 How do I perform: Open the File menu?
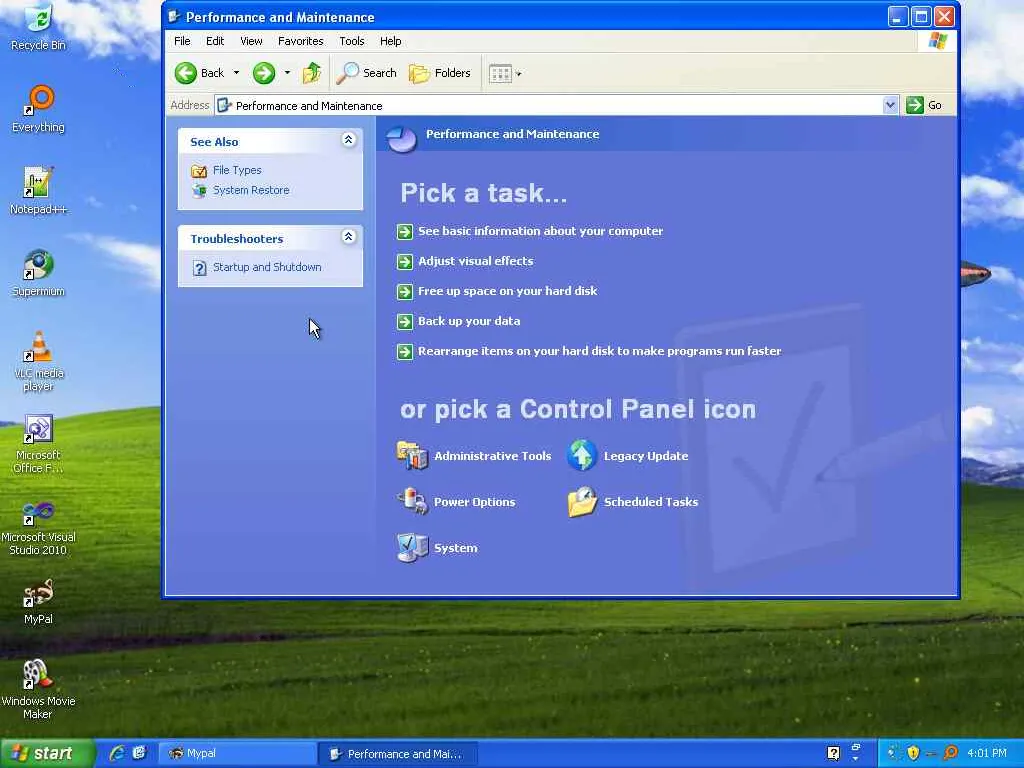[182, 41]
